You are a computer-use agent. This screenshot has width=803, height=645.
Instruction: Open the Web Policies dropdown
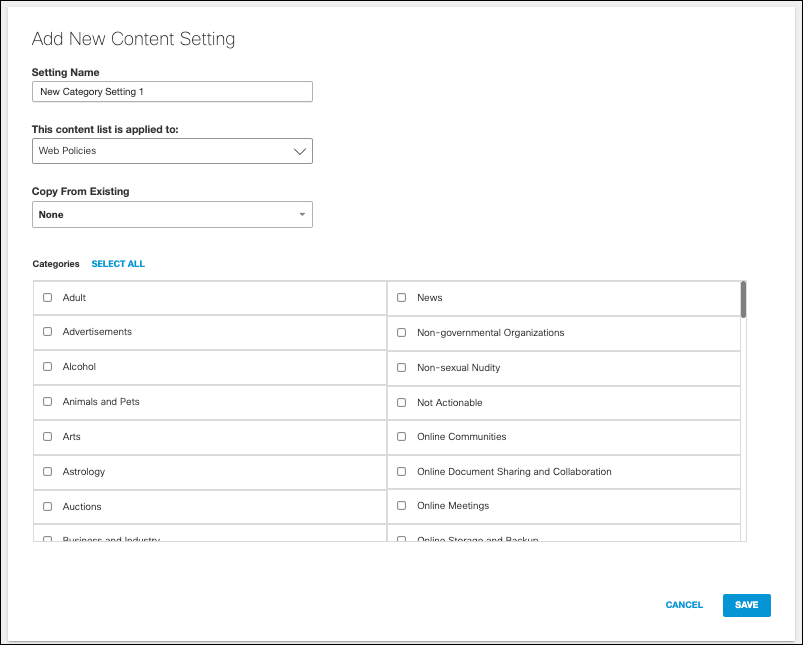tap(172, 151)
